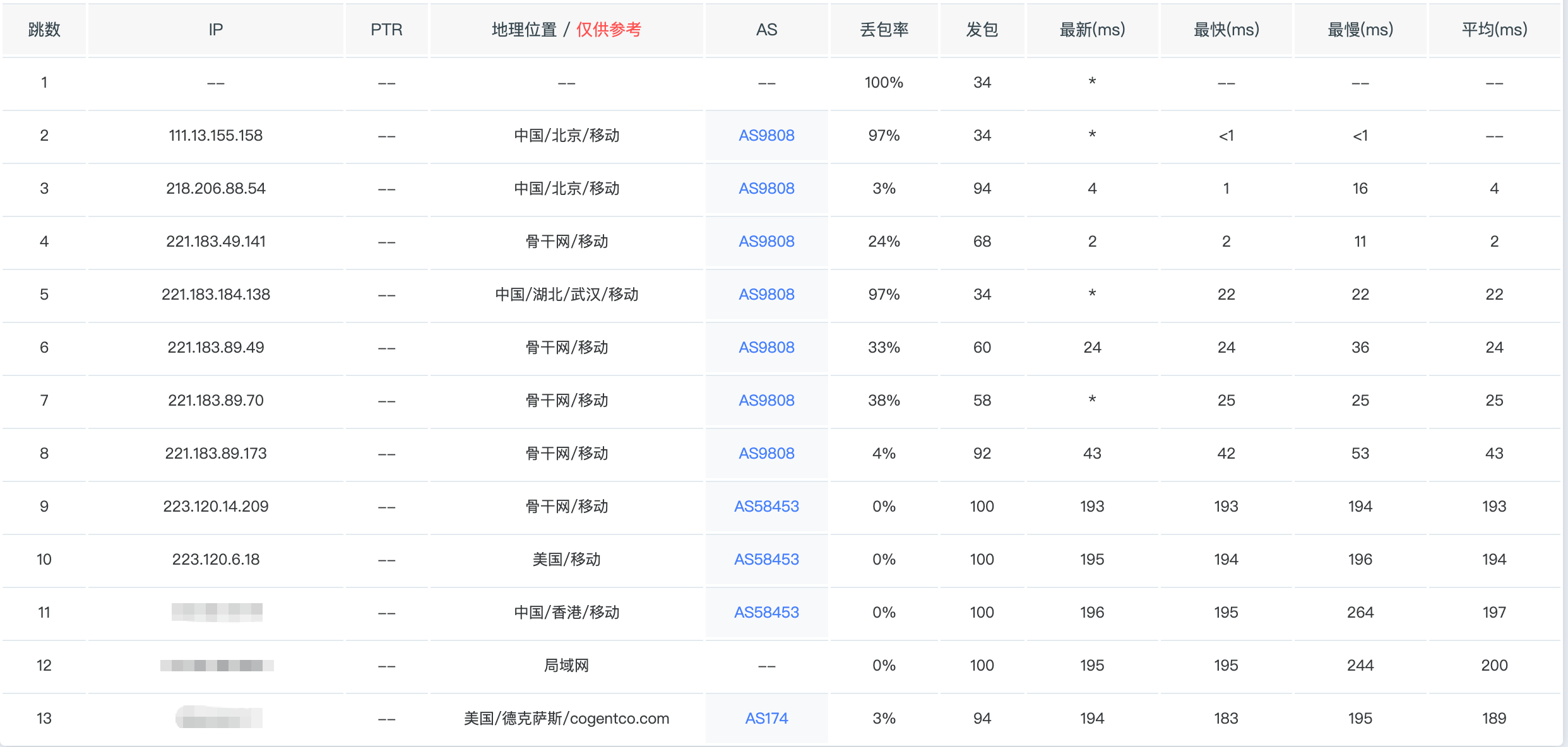Click the 地理位置 column header
The width and height of the screenshot is (1568, 747).
point(524,30)
